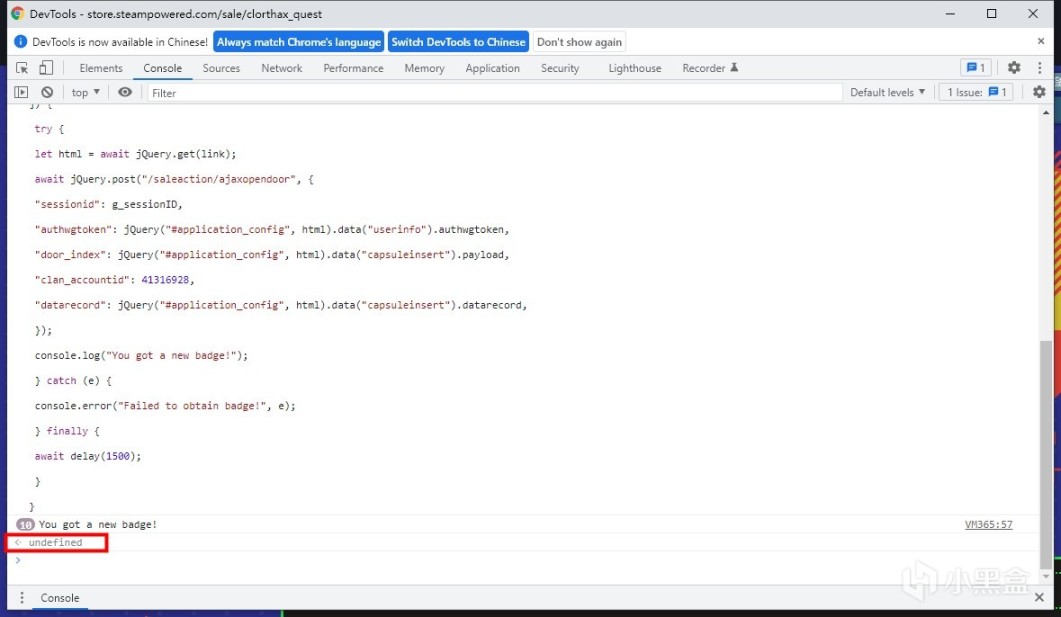The height and width of the screenshot is (617, 1061).
Task: Open the Application tab
Action: [x=493, y=68]
